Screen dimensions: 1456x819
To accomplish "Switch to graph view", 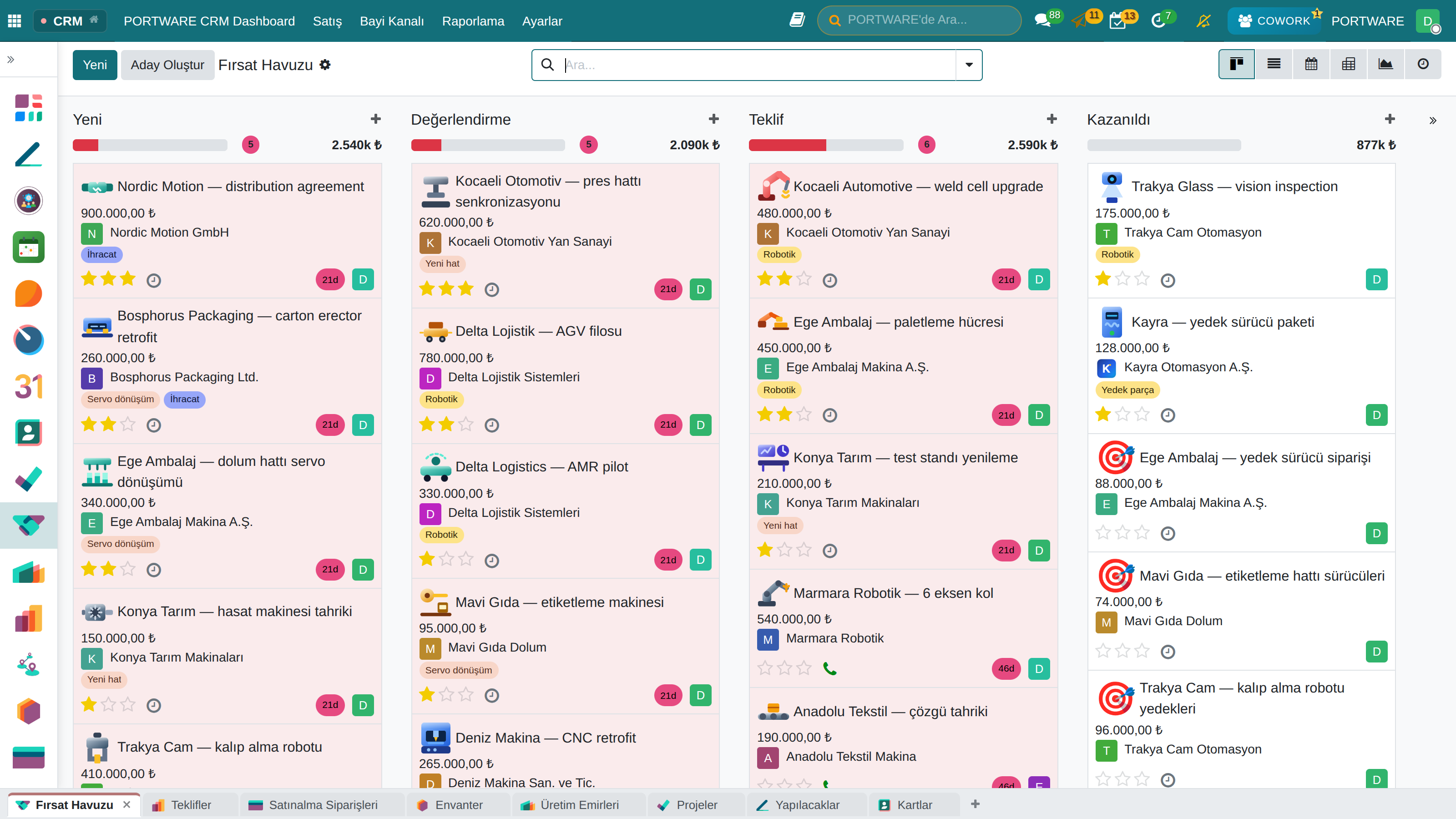I will (1385, 64).
